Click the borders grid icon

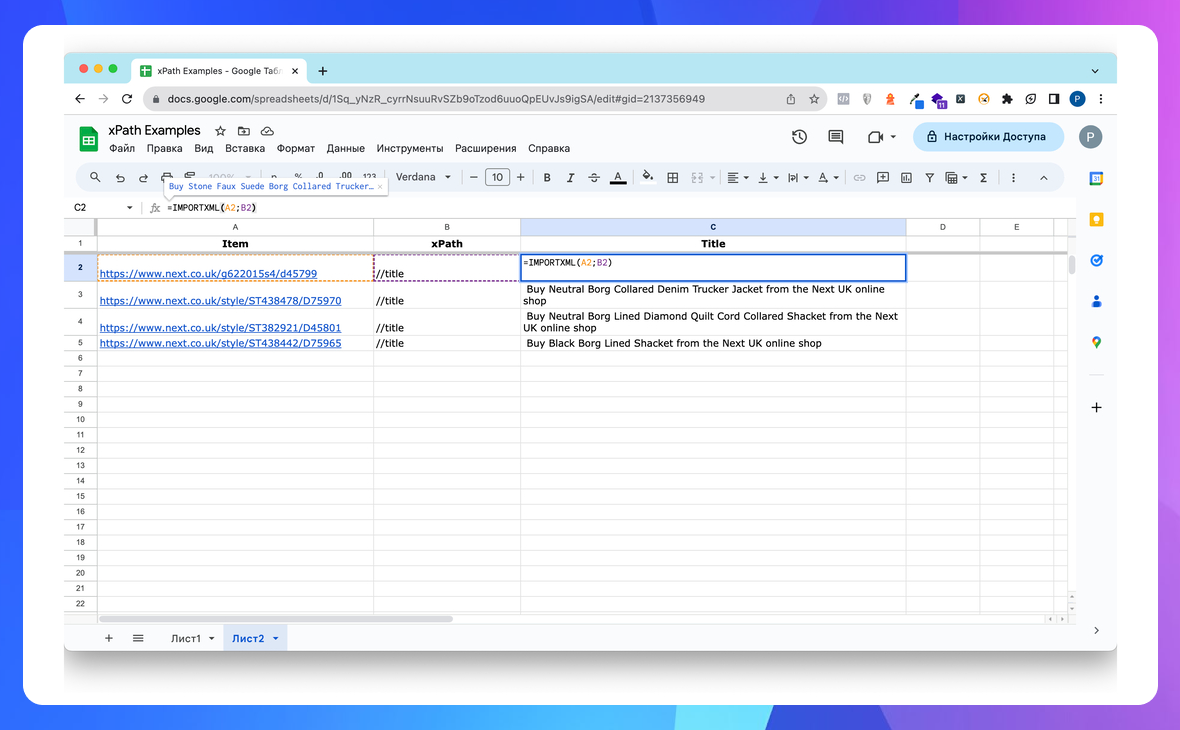point(673,178)
